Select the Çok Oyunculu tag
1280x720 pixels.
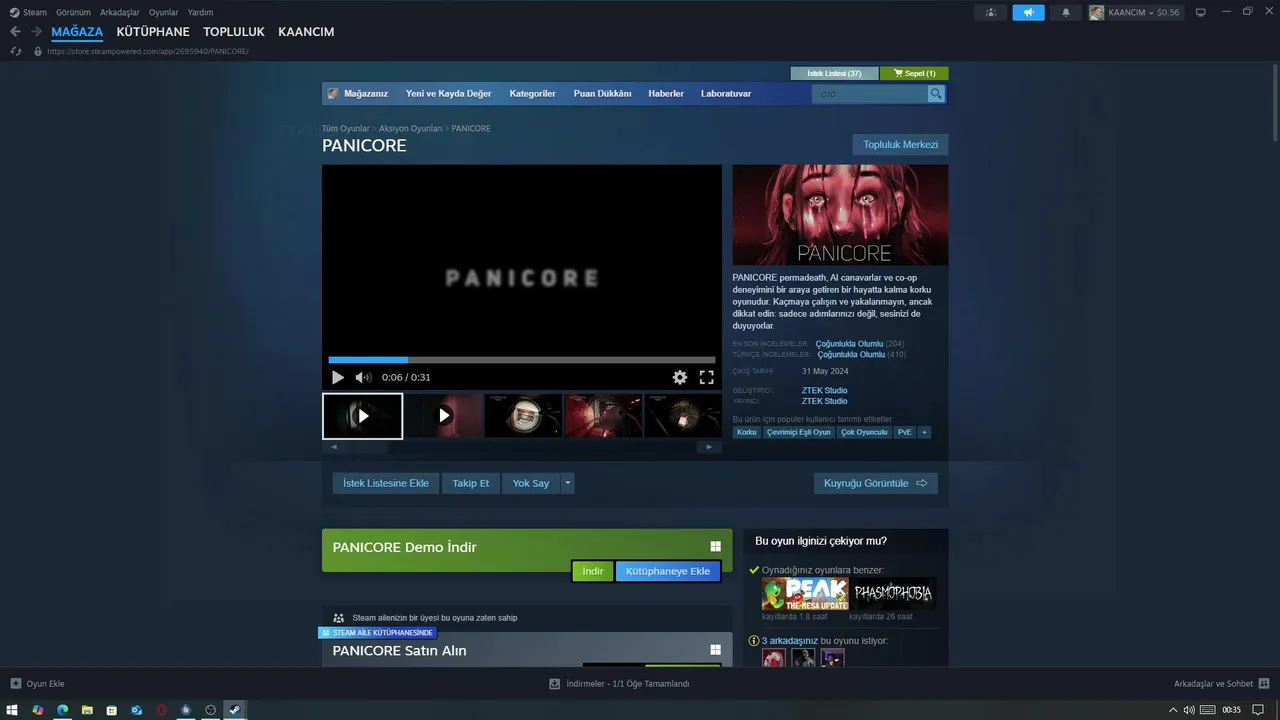pos(864,433)
